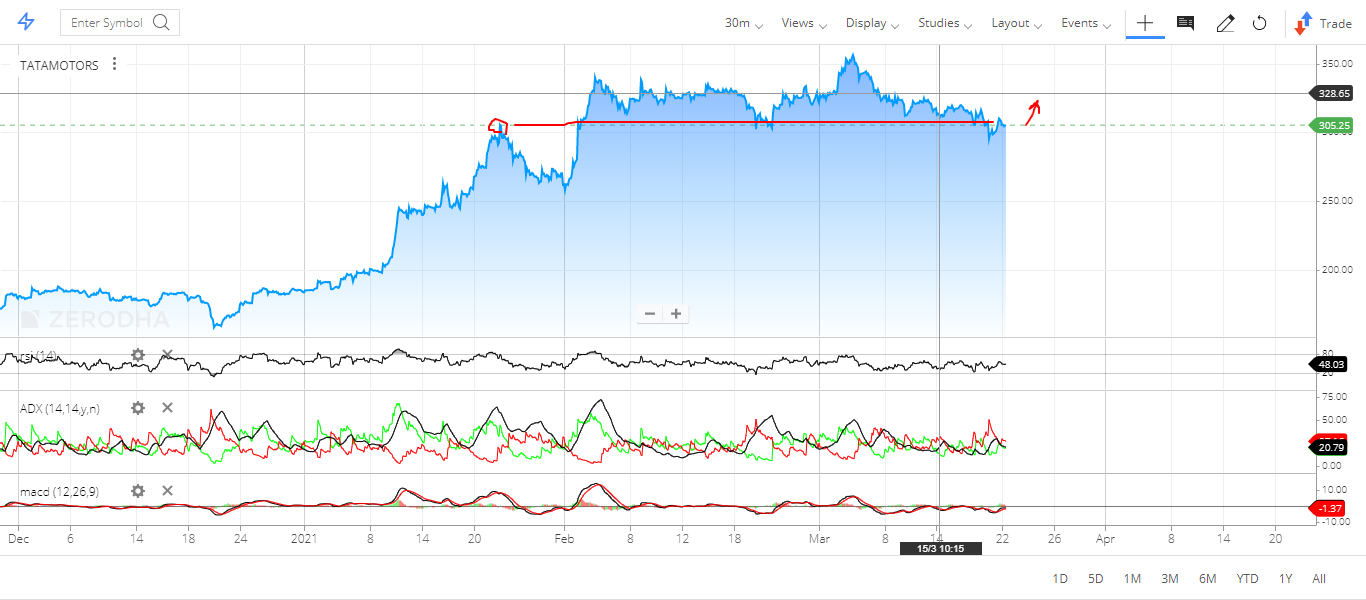Click the ADX 20.79 value label

click(1330, 448)
